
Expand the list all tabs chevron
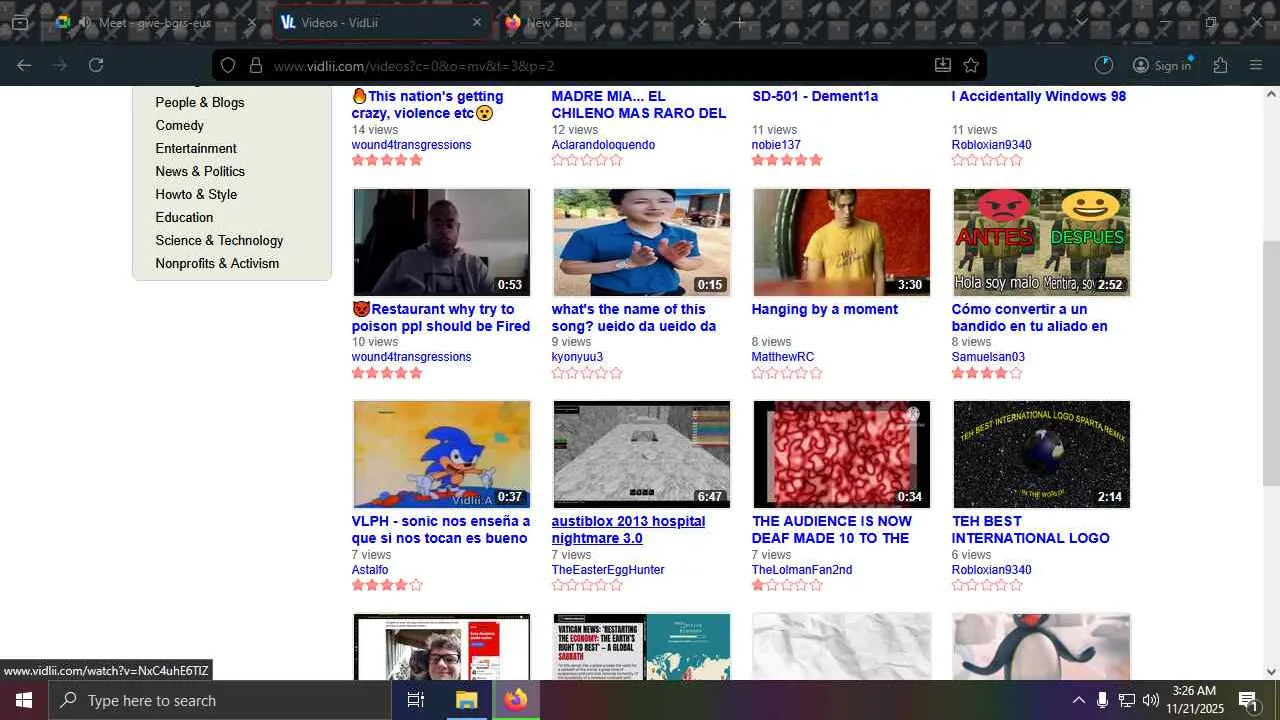click(1081, 22)
